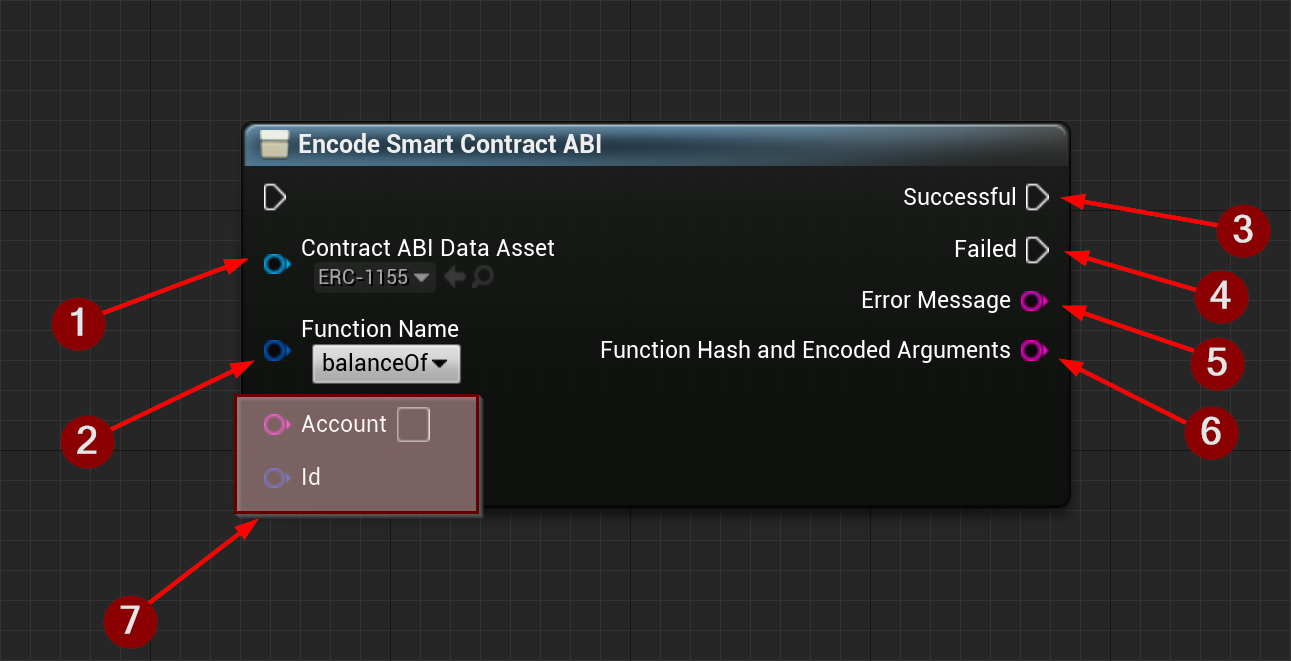Click the empty Account value field
The image size is (1291, 661).
click(x=413, y=424)
